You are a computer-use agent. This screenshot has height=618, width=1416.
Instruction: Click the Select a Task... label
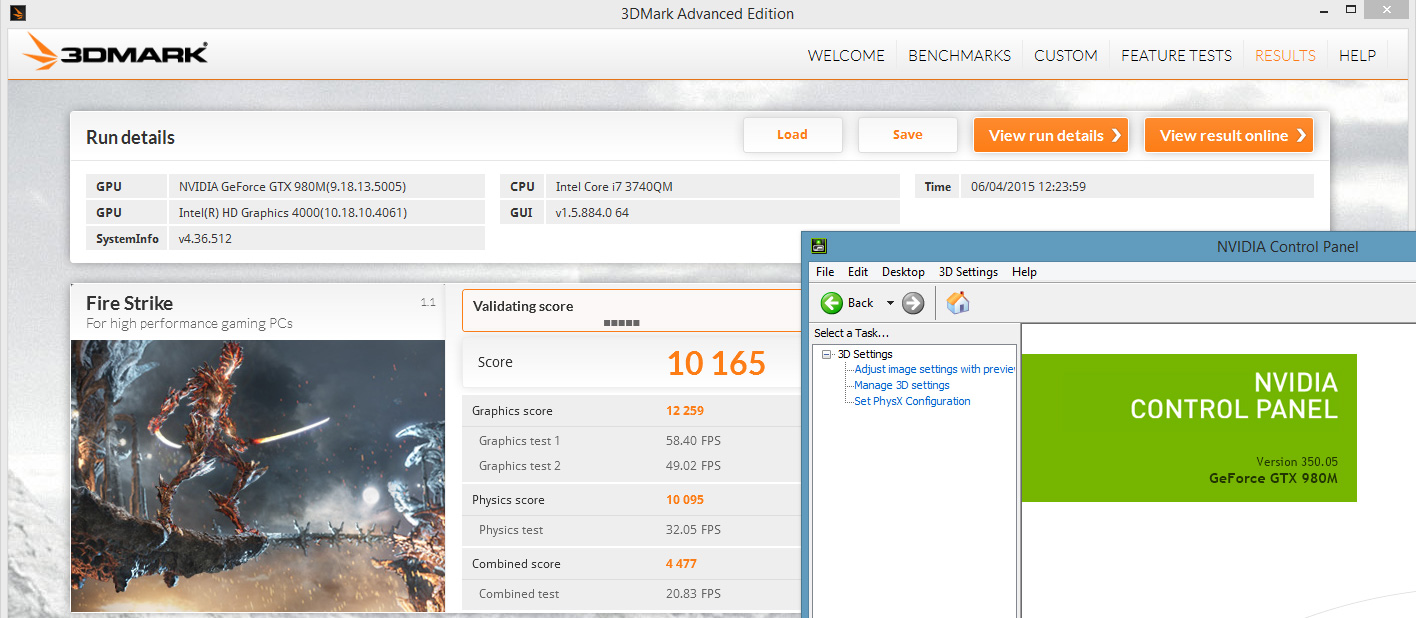[x=851, y=333]
